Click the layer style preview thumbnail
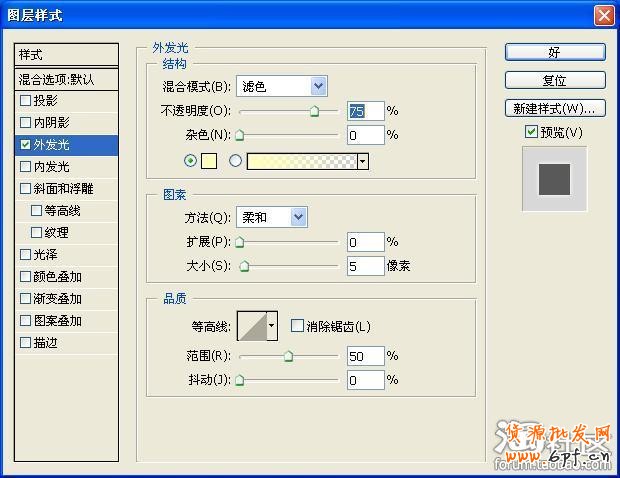This screenshot has width=620, height=478. point(554,179)
